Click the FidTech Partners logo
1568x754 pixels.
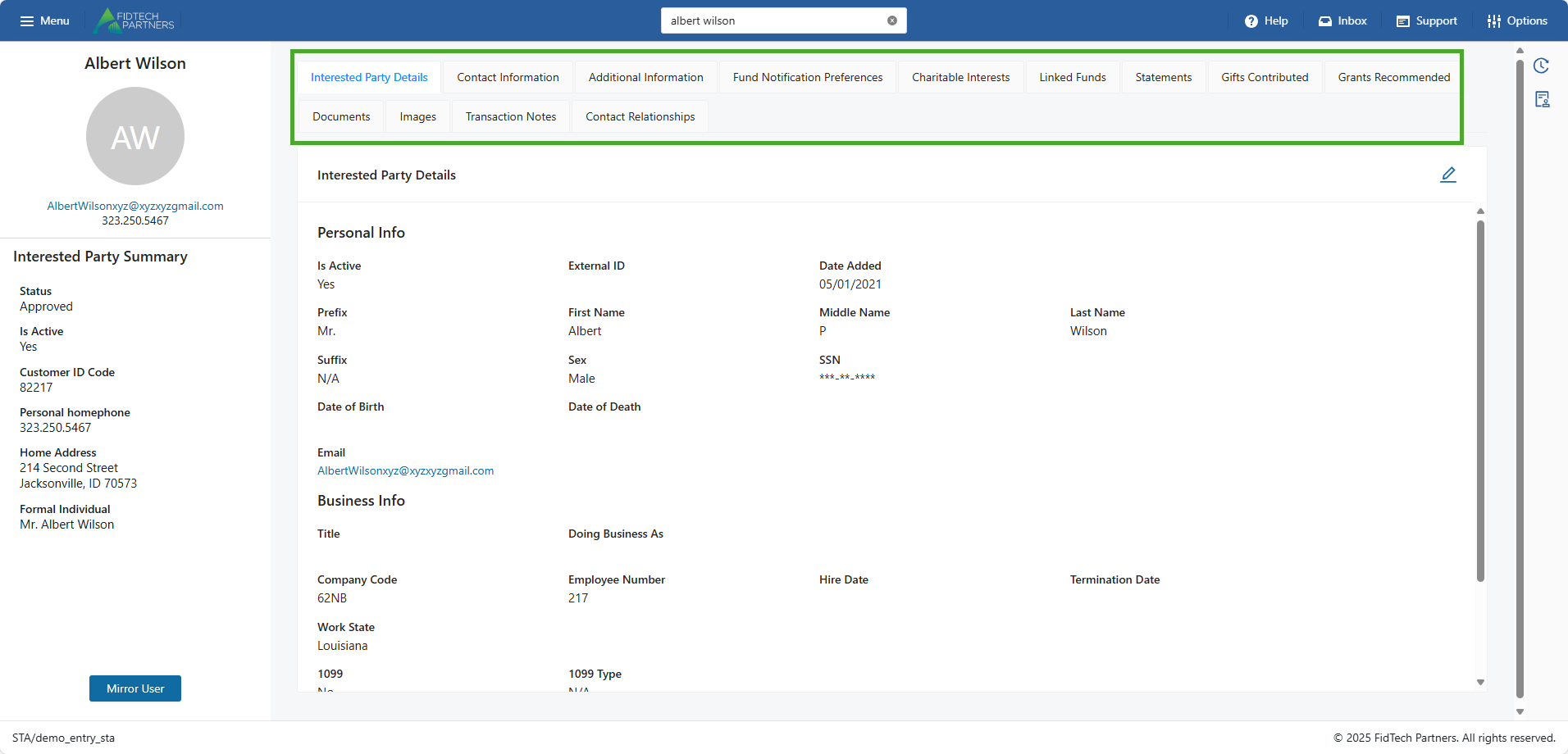click(134, 20)
